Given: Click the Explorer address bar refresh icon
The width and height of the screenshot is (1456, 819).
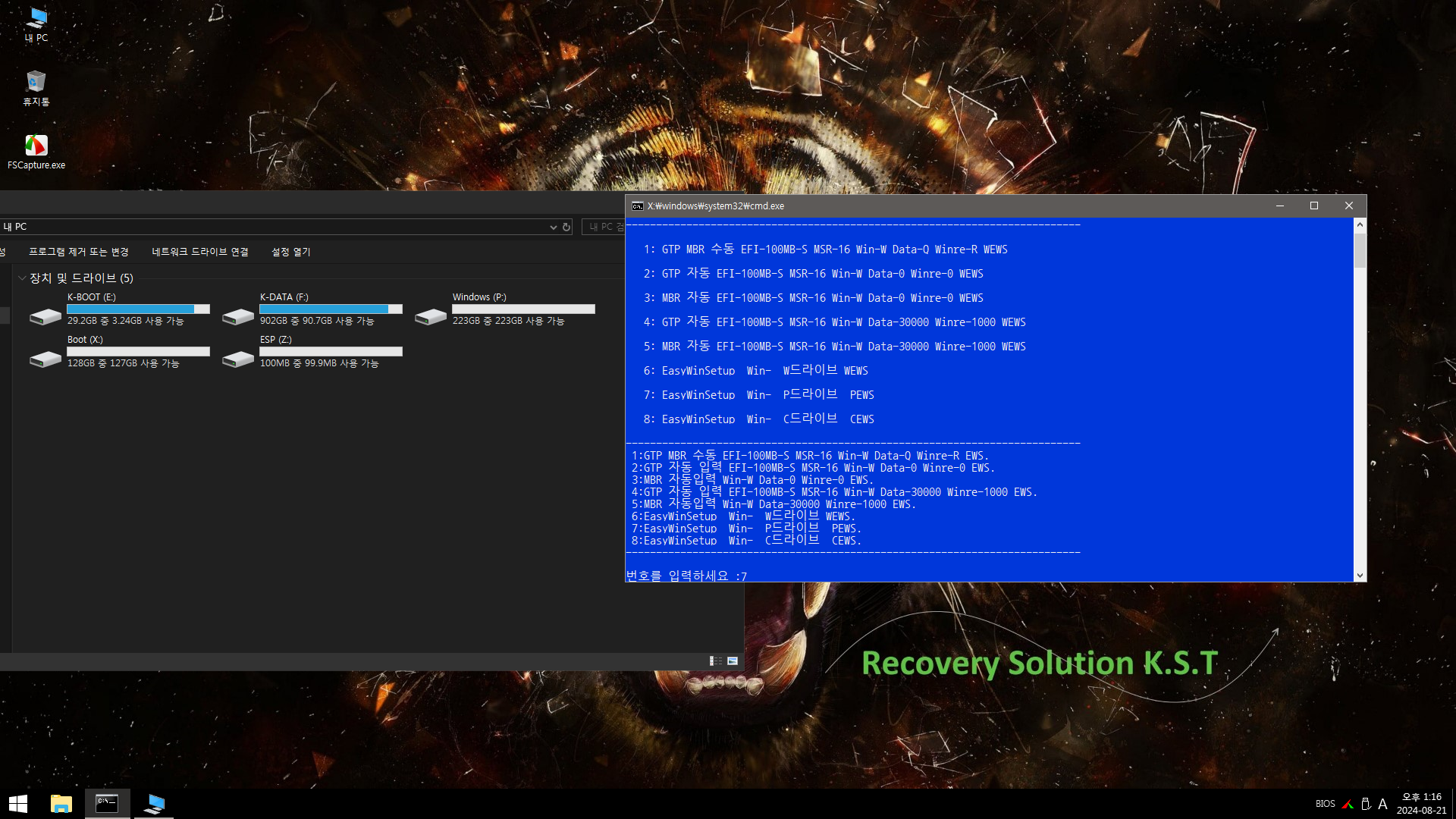Looking at the screenshot, I should tap(566, 227).
